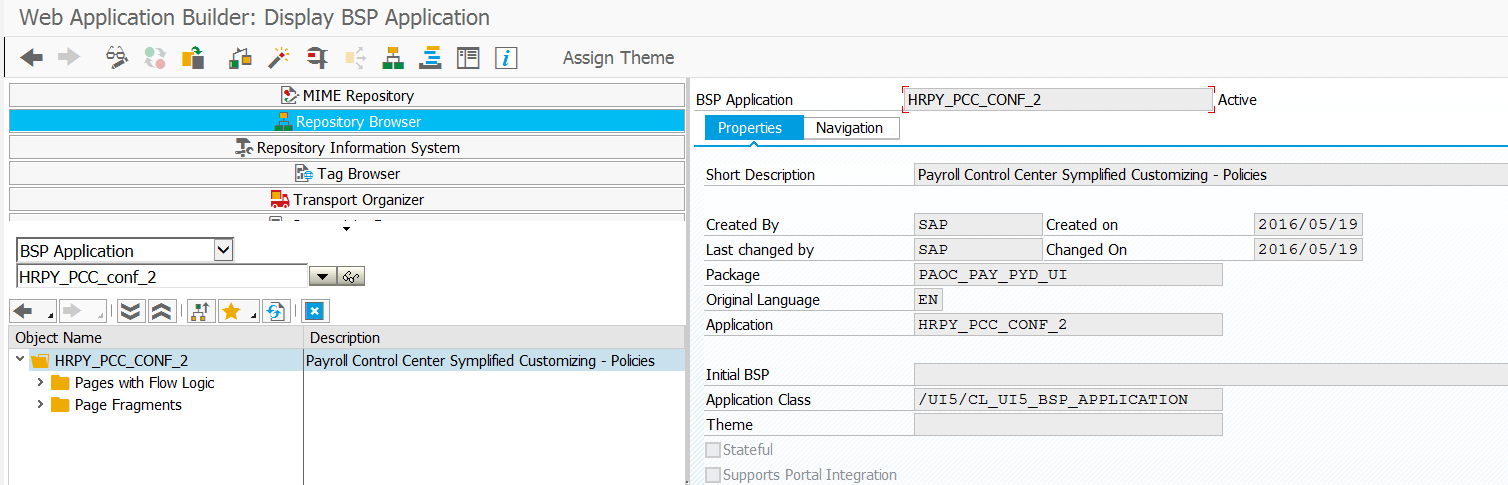Go back with main toolbar back arrow
This screenshot has width=1508, height=485.
click(32, 58)
